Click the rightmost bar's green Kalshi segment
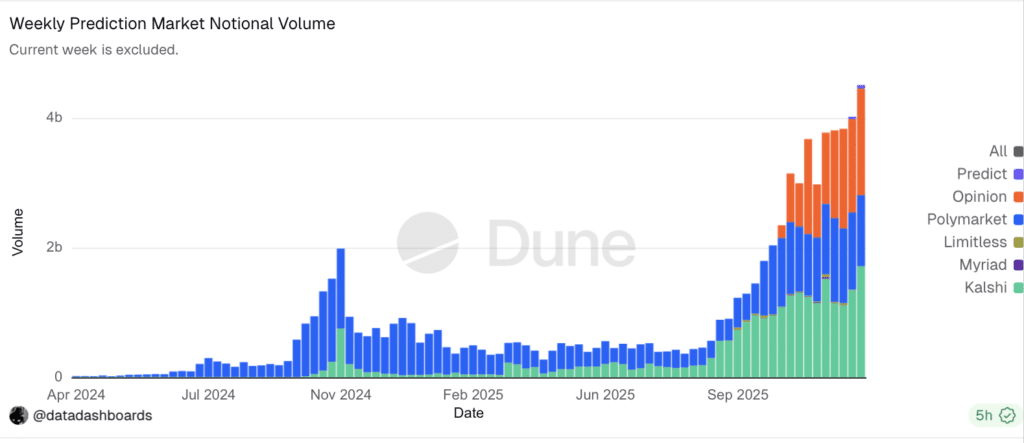The width and height of the screenshot is (1024, 443). coord(861,321)
